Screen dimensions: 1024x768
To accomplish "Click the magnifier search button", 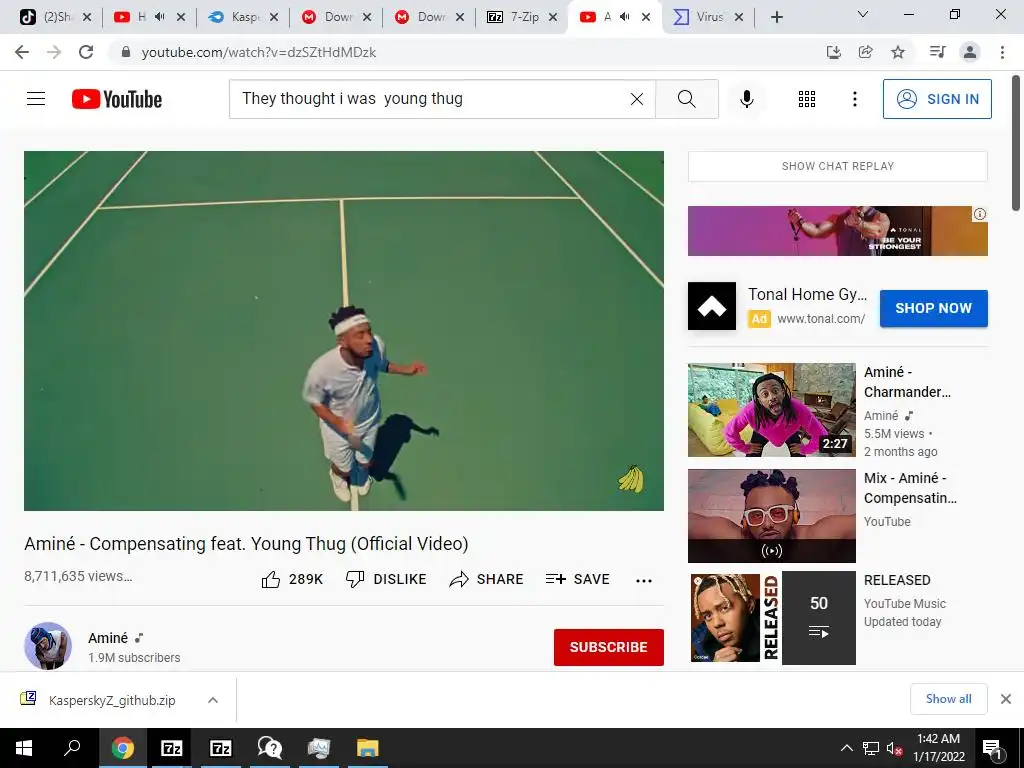I will (686, 99).
